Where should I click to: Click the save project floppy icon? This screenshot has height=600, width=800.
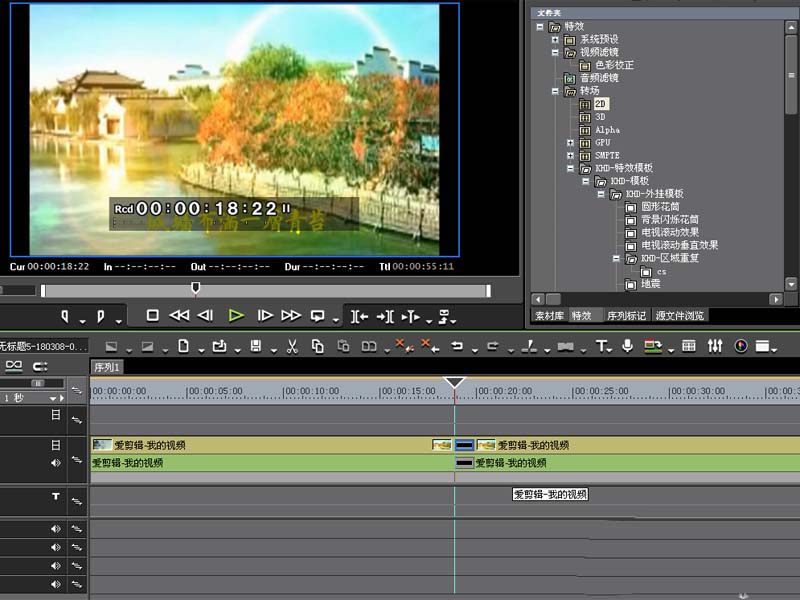[x=256, y=346]
